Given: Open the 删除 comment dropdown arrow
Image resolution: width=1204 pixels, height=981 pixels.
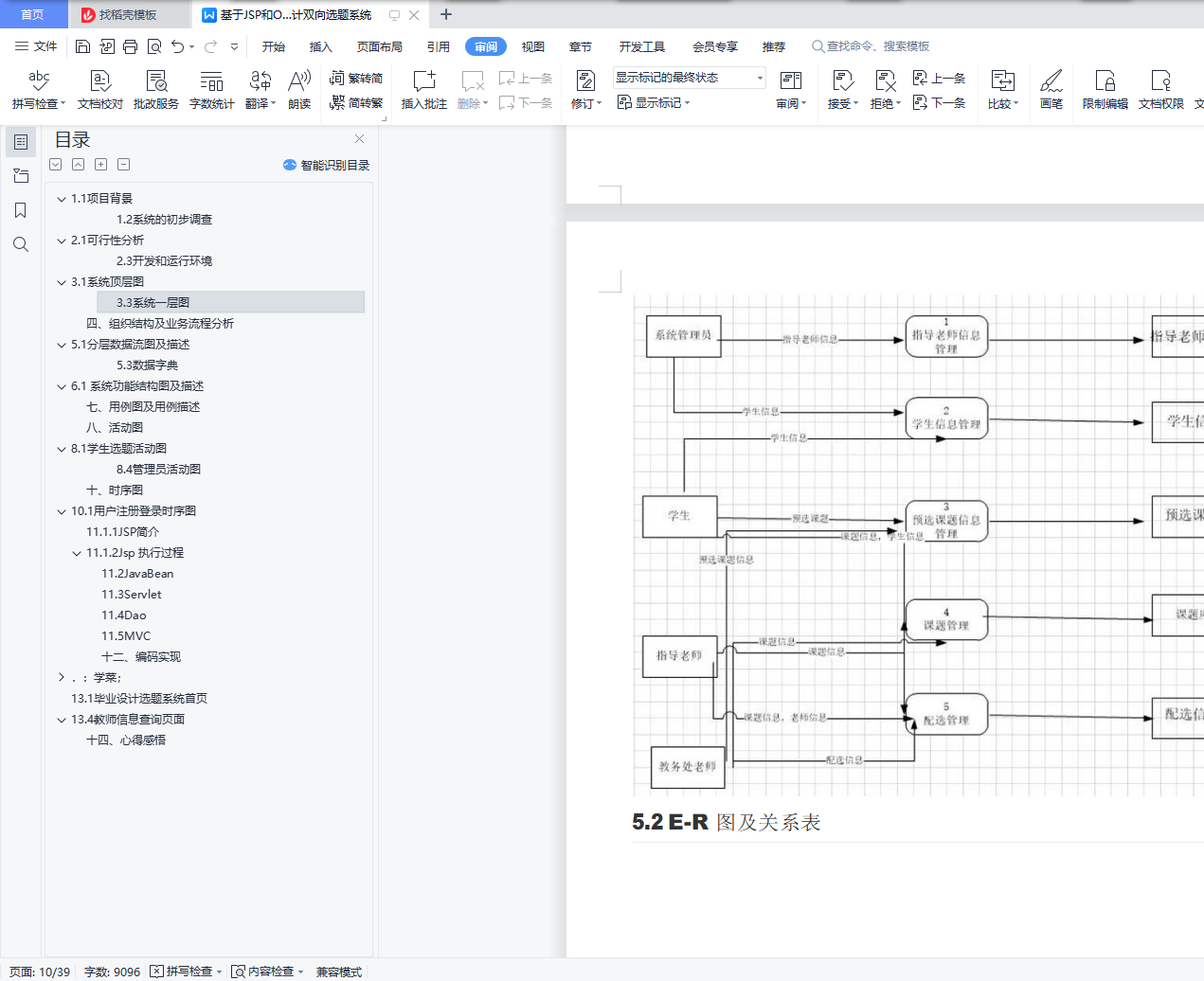Looking at the screenshot, I should point(485,104).
